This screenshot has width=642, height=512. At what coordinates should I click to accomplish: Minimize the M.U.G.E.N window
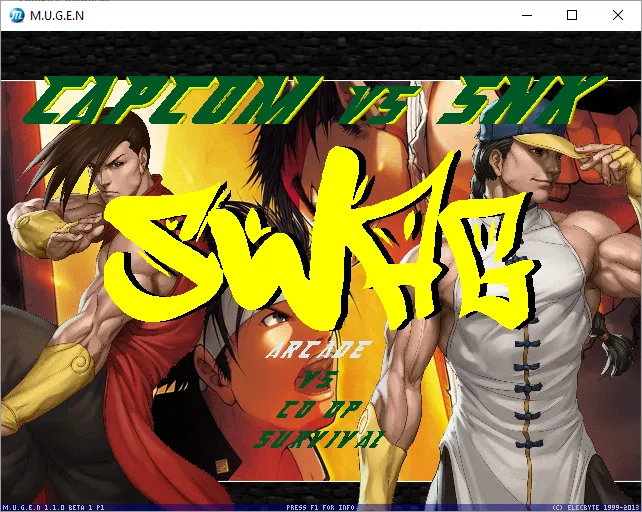click(x=527, y=15)
